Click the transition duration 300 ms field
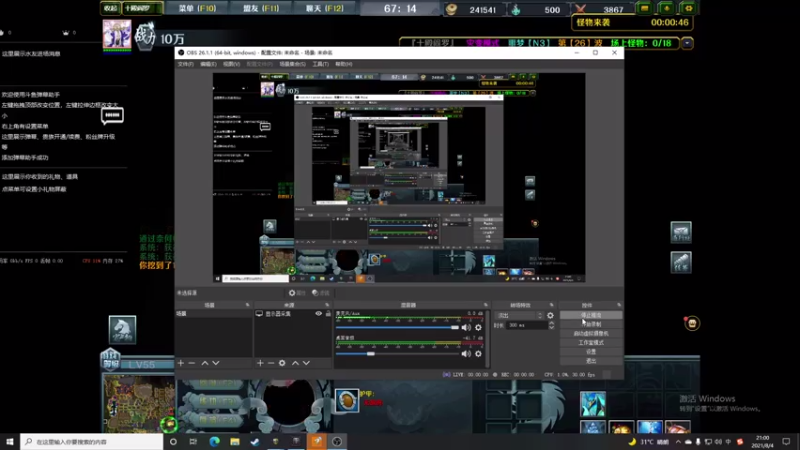Viewport: 800px width, 450px height. (x=528, y=325)
